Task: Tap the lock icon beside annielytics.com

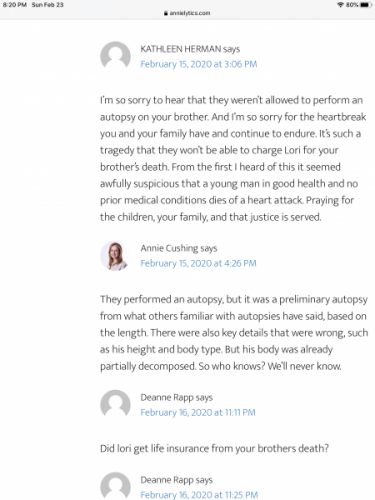Action: (166, 13)
